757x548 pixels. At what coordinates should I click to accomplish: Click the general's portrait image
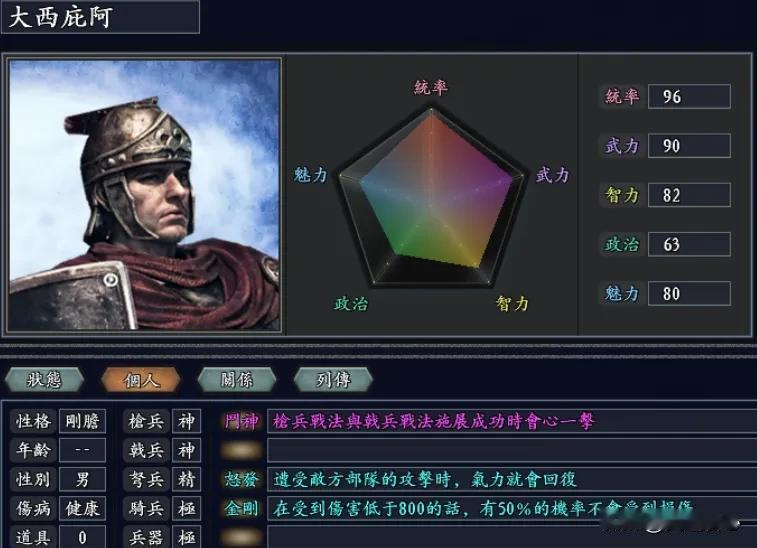point(144,195)
